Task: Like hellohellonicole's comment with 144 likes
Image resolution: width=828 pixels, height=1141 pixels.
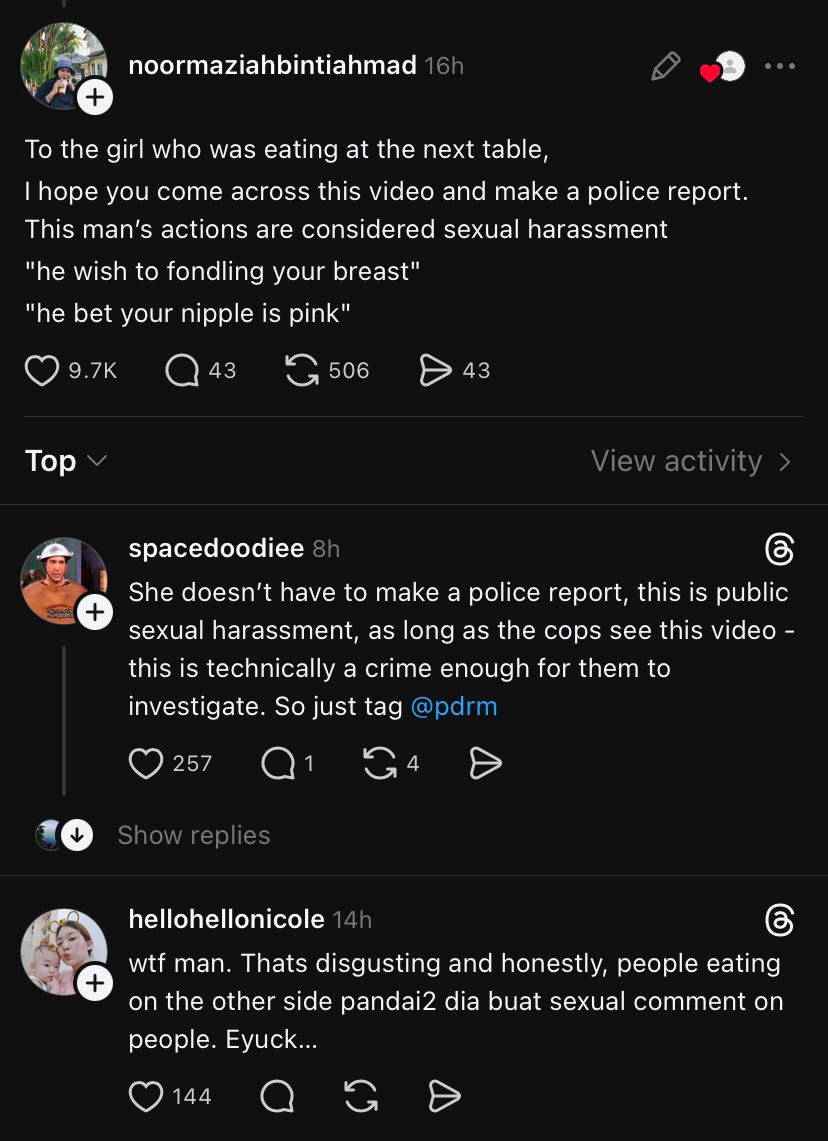Action: pos(146,1096)
